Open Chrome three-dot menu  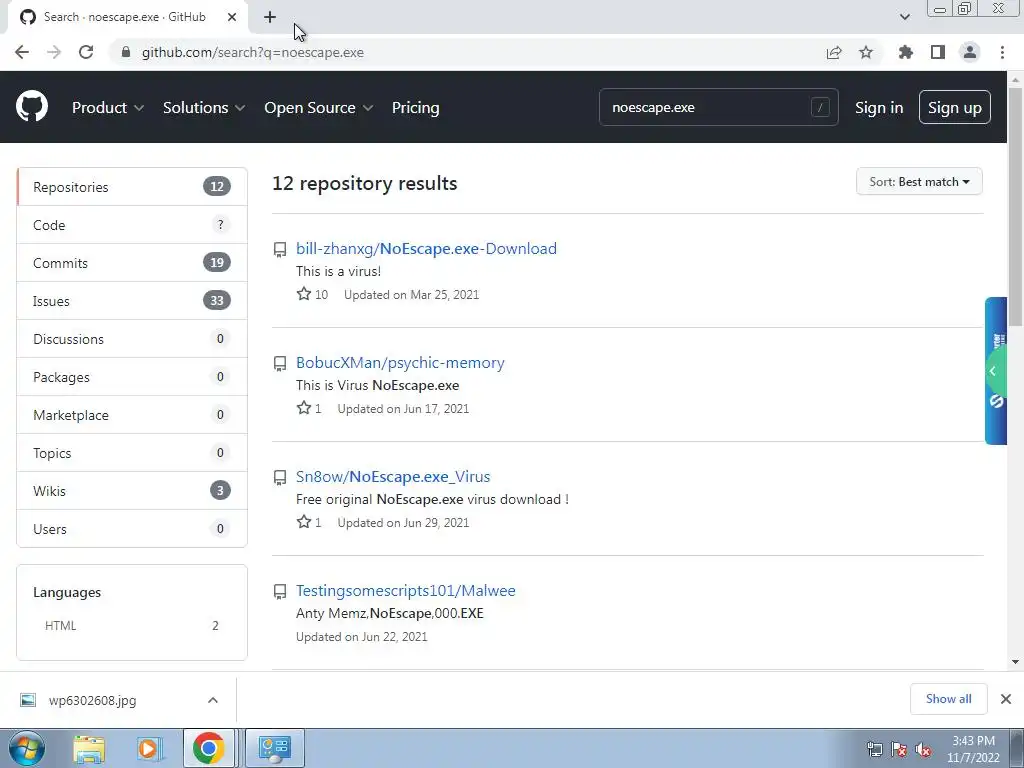click(1002, 52)
